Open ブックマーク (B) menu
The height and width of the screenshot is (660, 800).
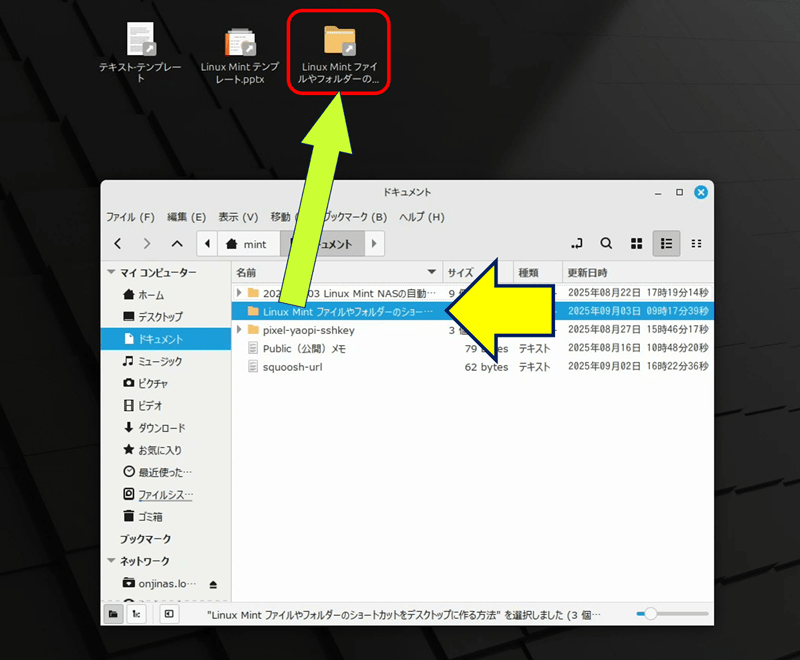click(356, 217)
